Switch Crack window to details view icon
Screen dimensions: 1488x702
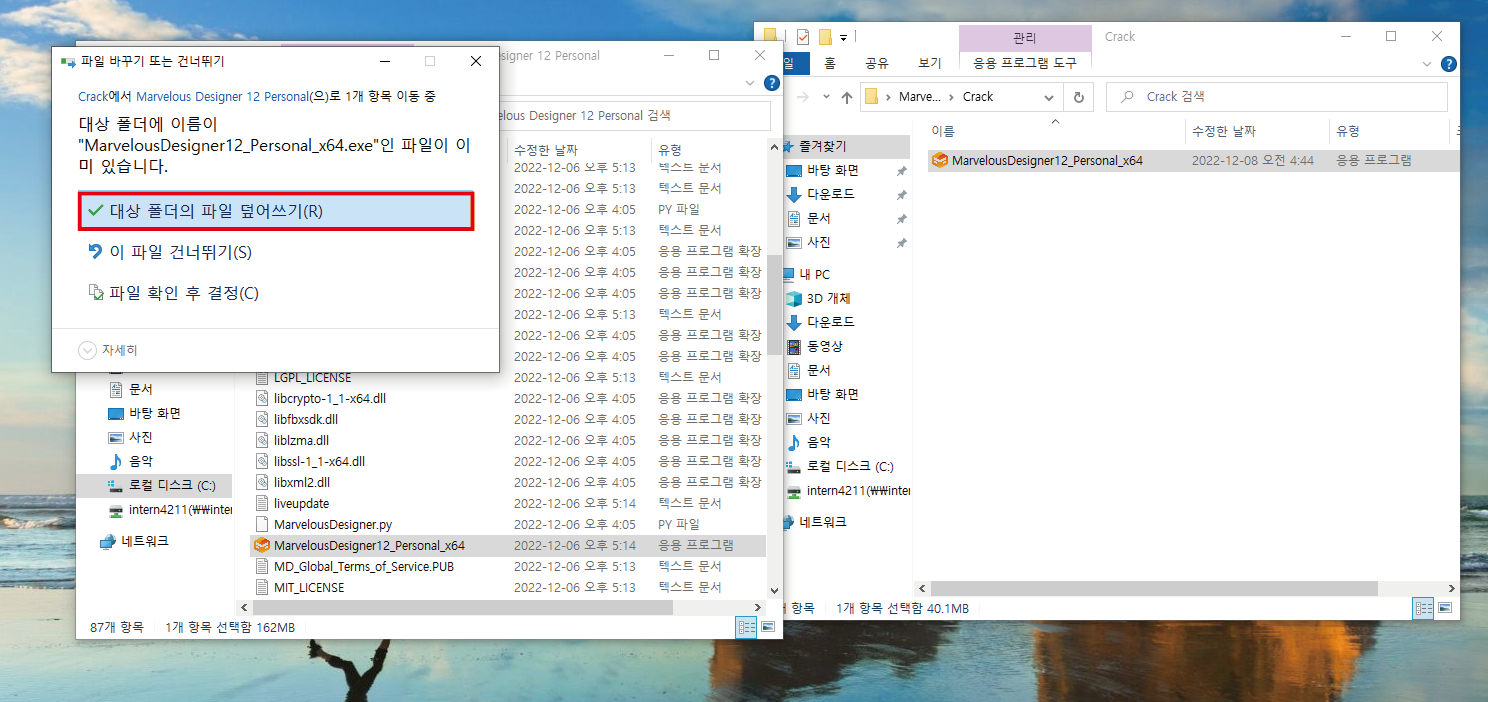1422,608
